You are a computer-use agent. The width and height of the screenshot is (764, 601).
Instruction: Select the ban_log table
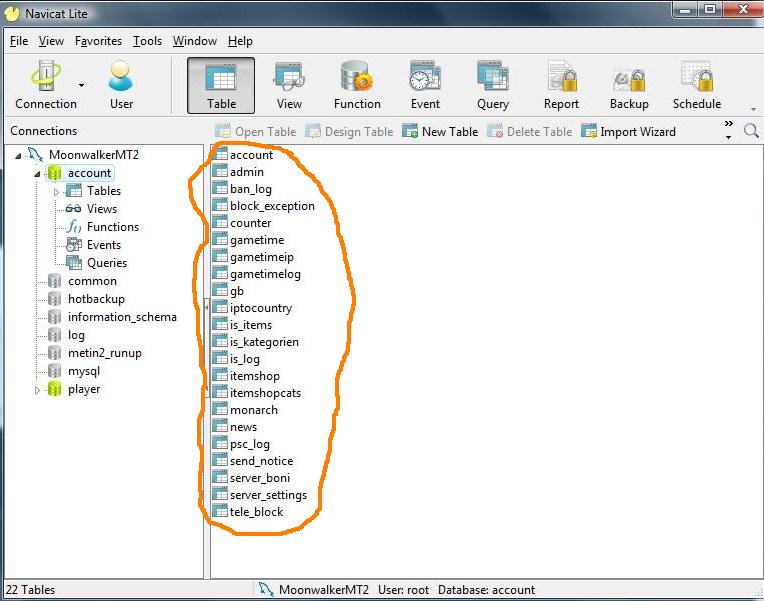coord(243,189)
